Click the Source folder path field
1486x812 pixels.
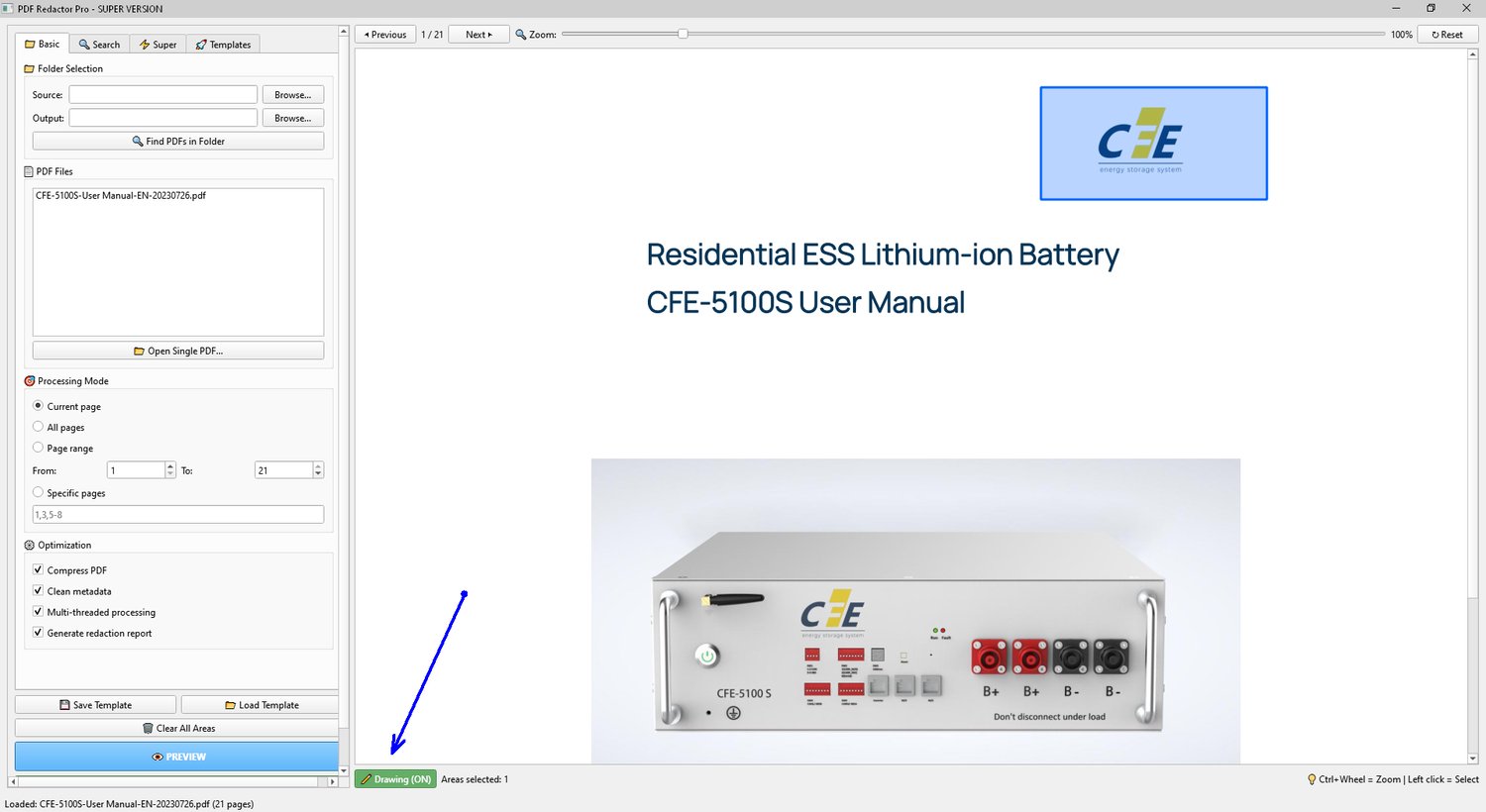click(163, 95)
